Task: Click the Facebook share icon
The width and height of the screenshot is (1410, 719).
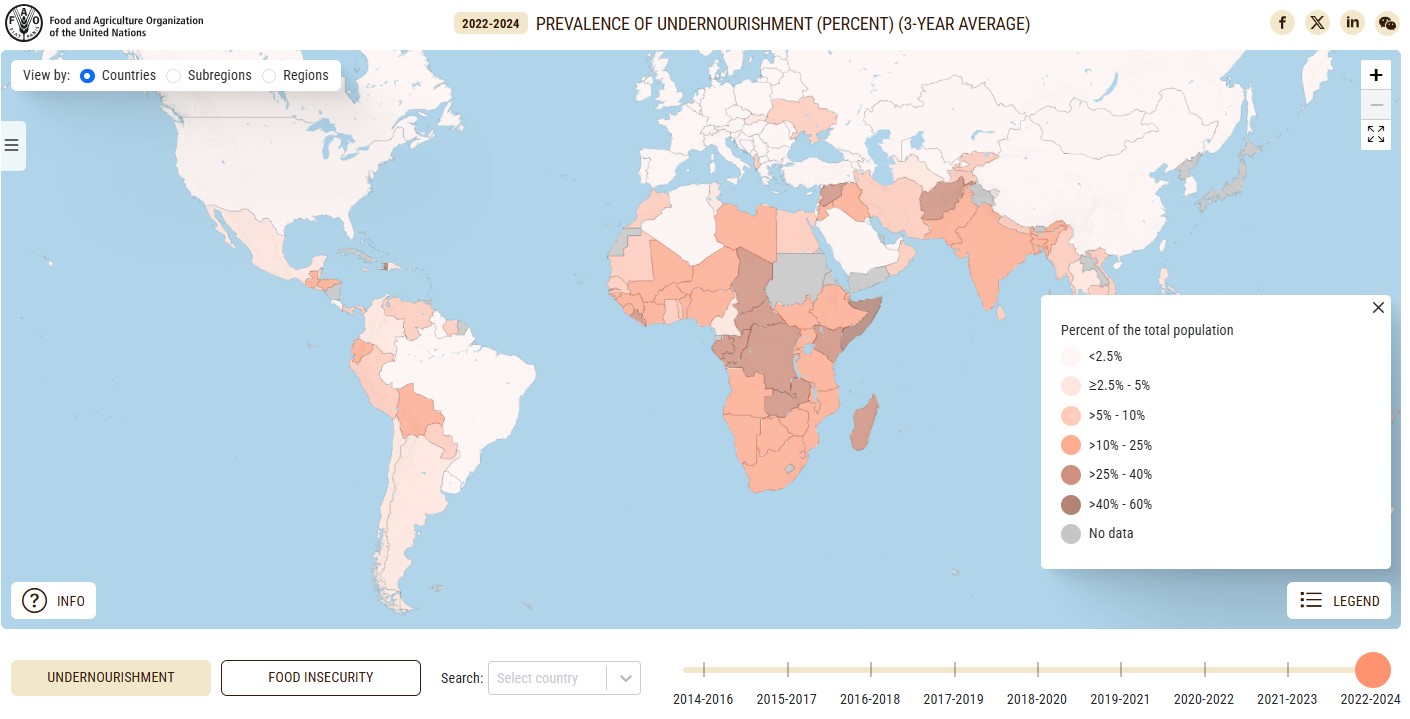Action: coord(1282,22)
